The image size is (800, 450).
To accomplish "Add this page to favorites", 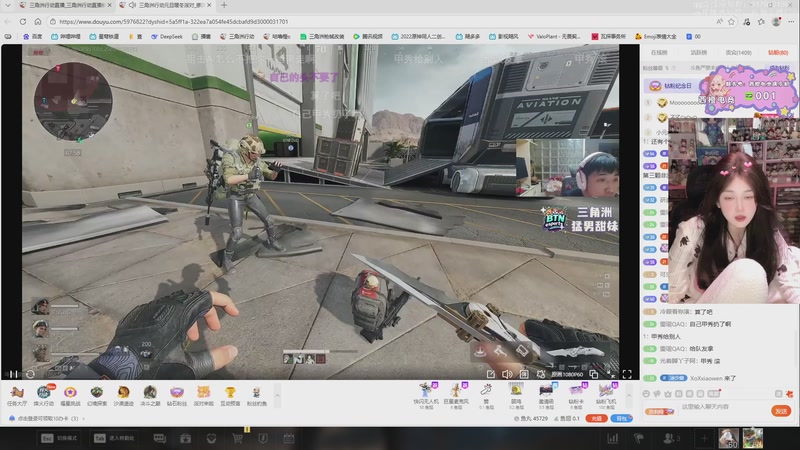I will 732,21.
